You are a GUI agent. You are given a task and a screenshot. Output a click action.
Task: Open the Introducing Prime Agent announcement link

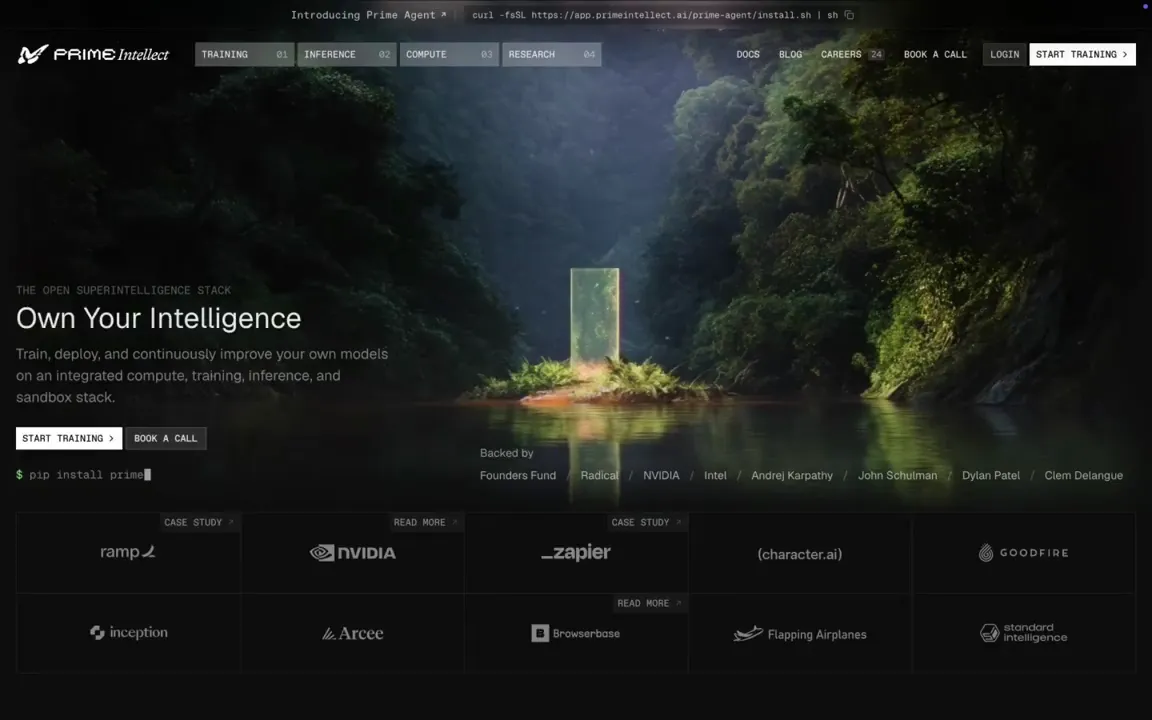[368, 15]
